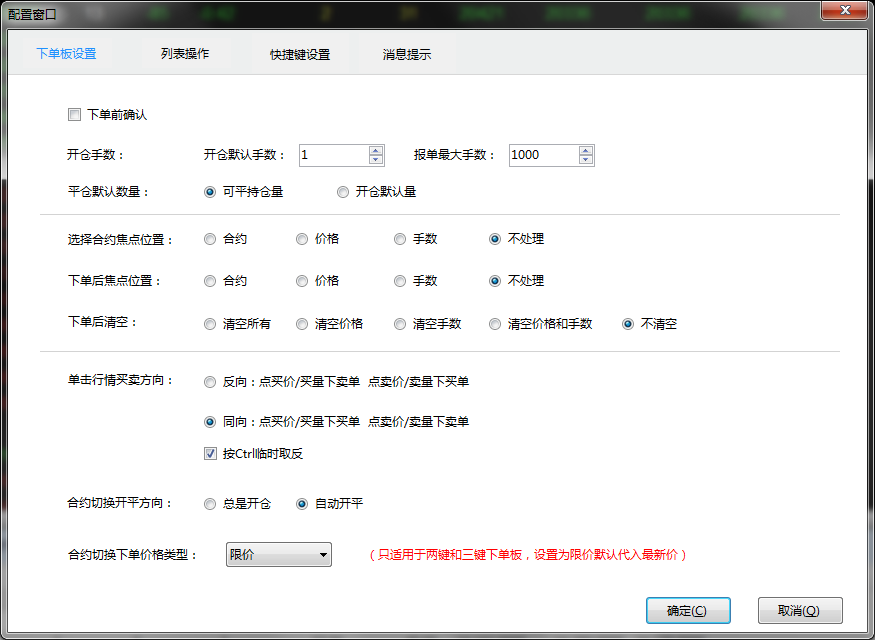Choose the 清空价格和手数 option
This screenshot has width=875, height=640.
[495, 324]
